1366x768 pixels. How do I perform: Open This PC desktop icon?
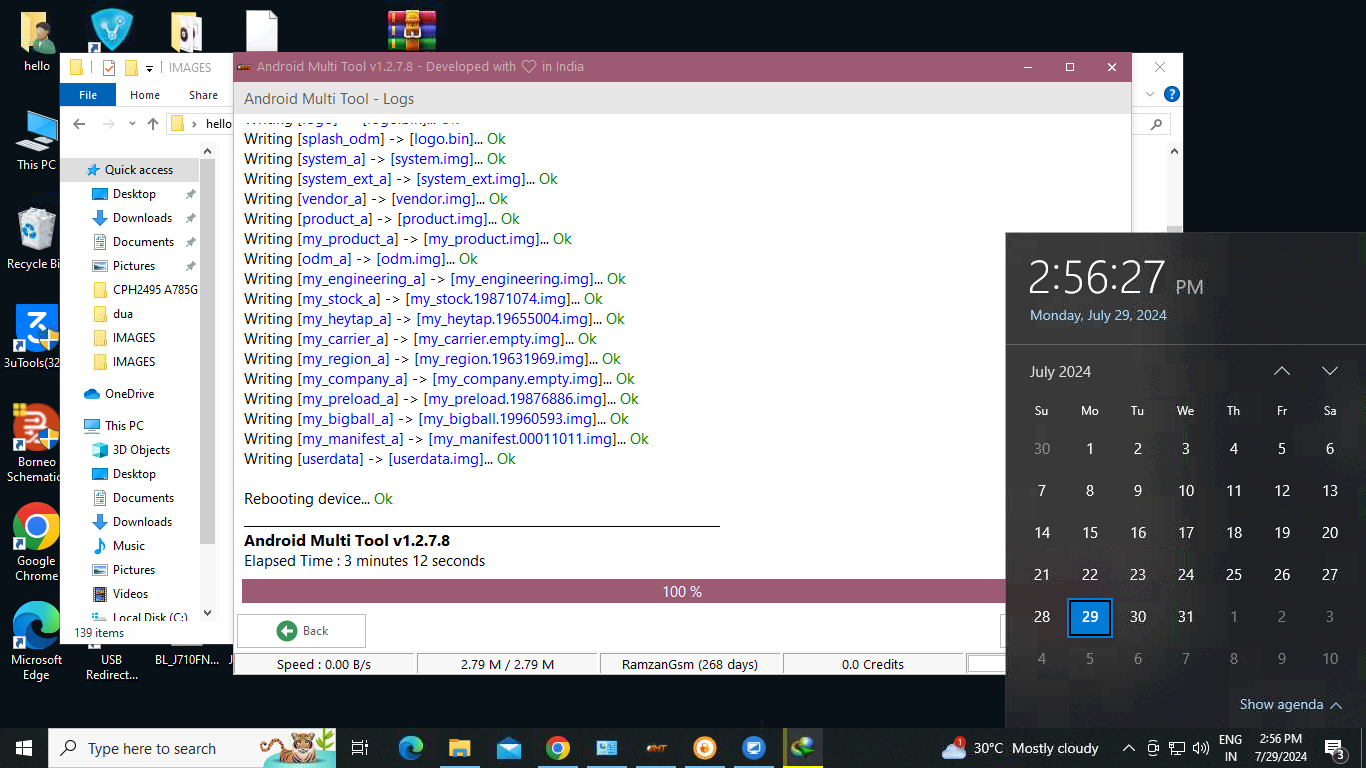tap(37, 140)
